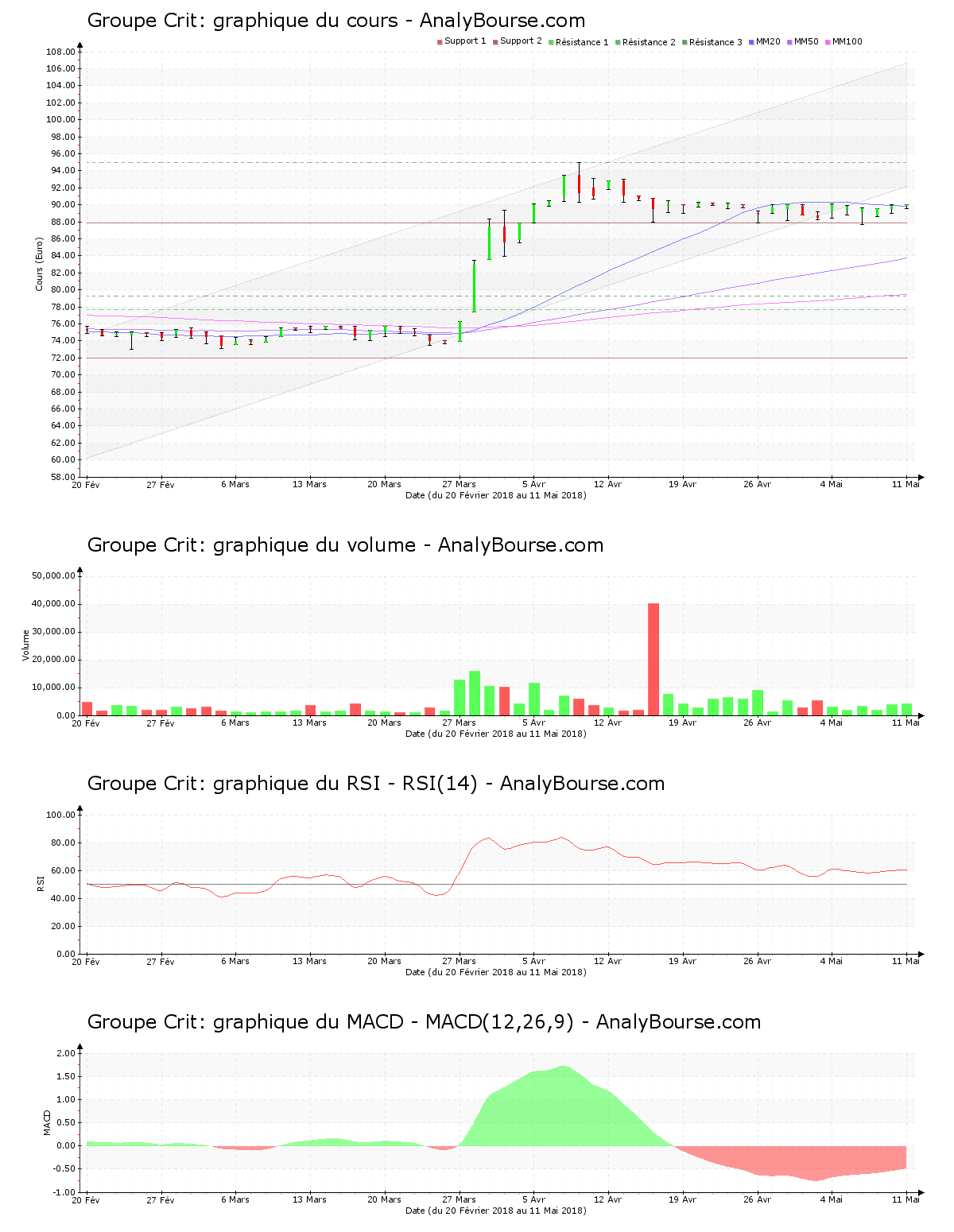Select the Support 2 legend label
The width and height of the screenshot is (954, 1232).
(521, 41)
